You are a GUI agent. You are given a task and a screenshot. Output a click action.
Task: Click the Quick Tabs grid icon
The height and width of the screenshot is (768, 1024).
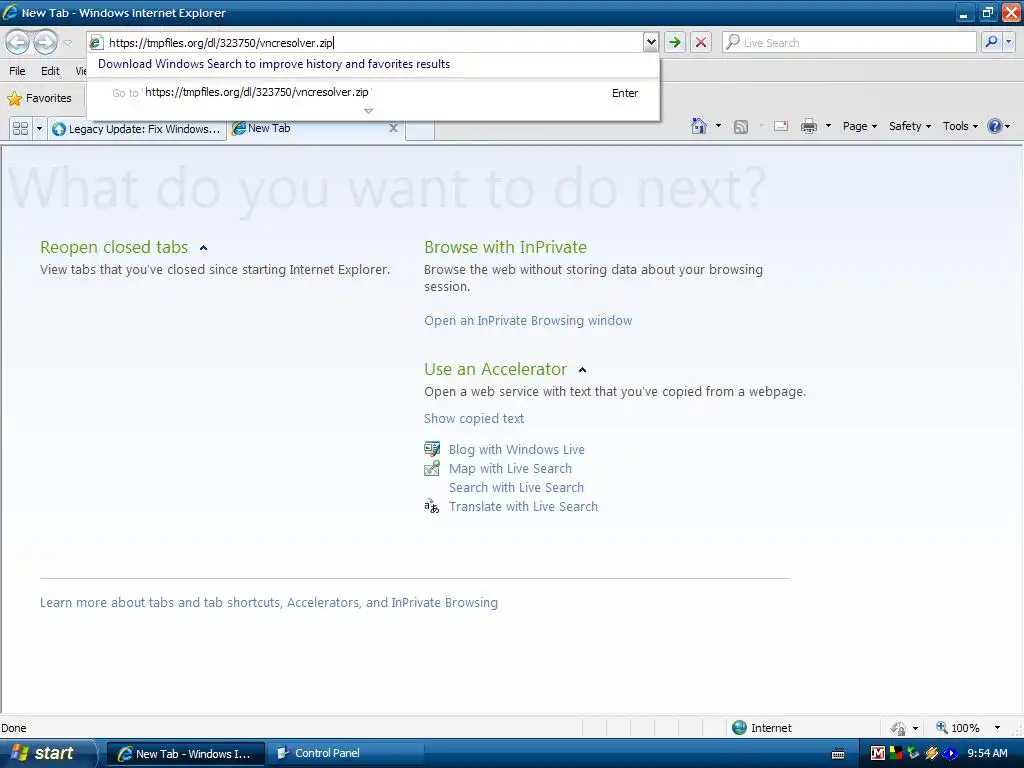tap(20, 128)
